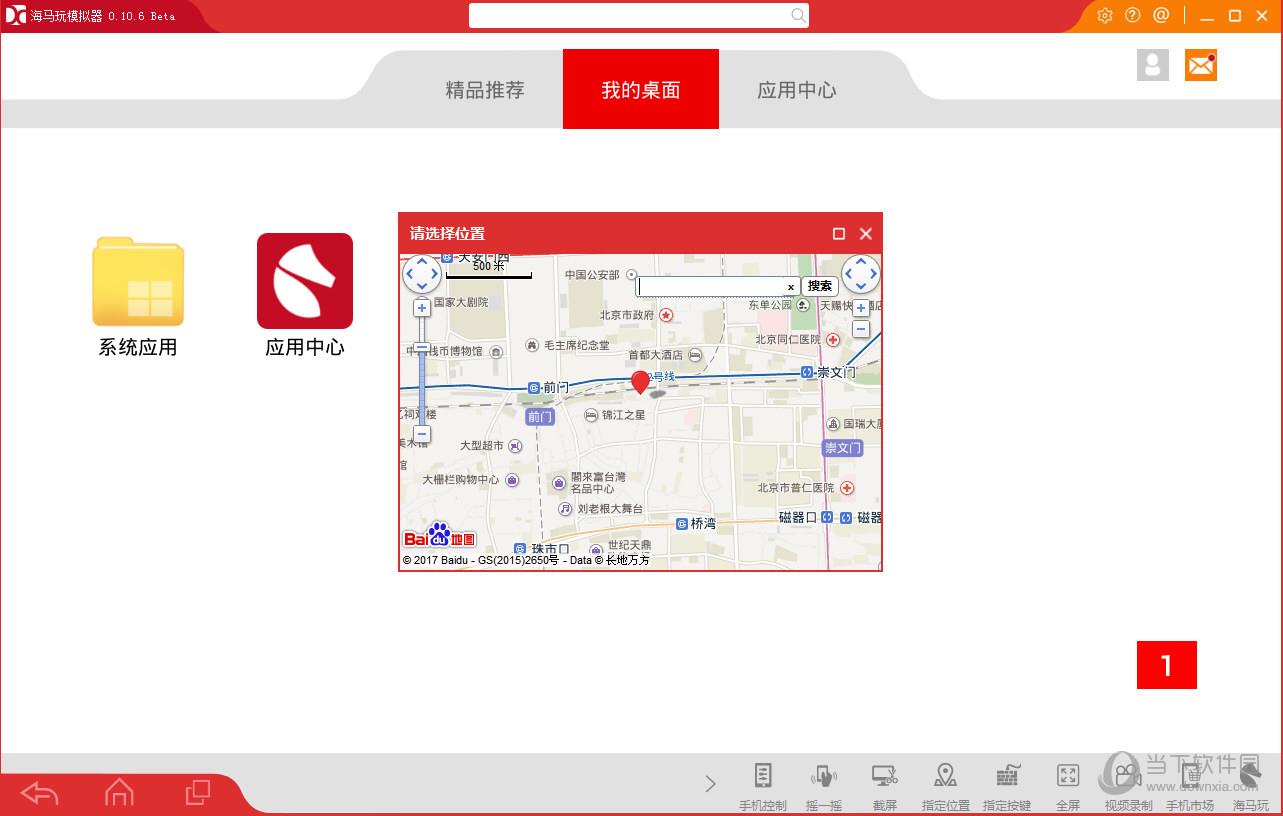
Task: Open the 海马玩 app icon in bottom toolbar
Action: point(1251,786)
